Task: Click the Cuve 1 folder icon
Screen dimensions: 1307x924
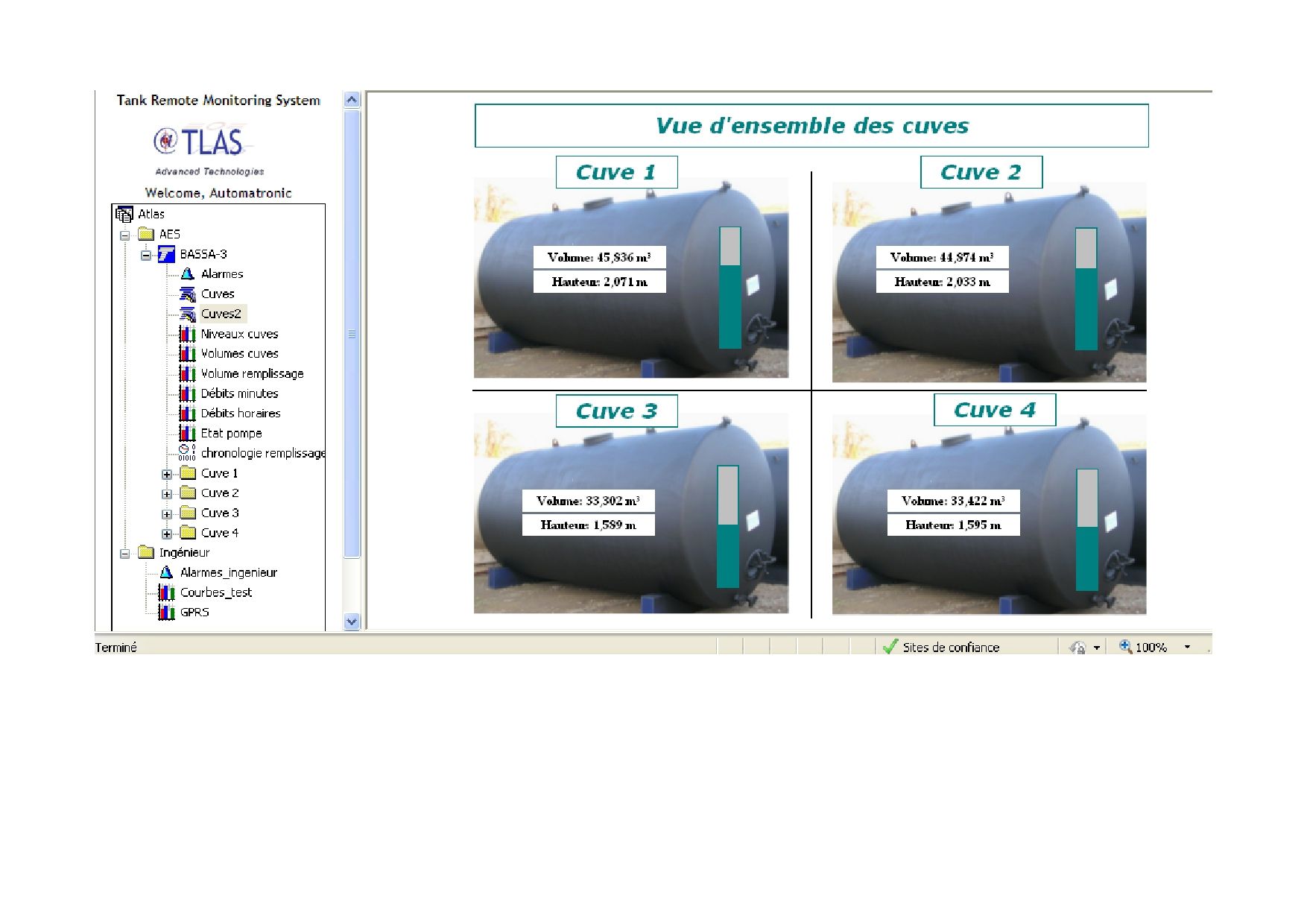Action: click(x=189, y=473)
